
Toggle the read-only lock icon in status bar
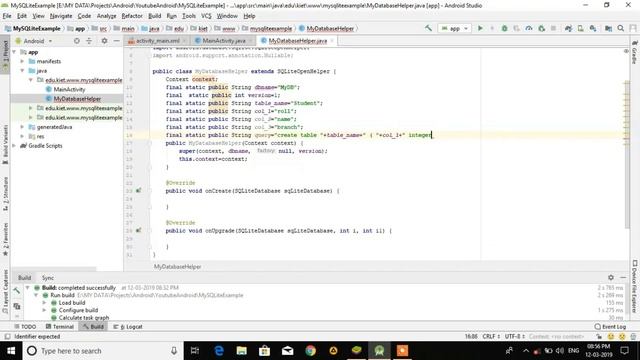pos(599,336)
